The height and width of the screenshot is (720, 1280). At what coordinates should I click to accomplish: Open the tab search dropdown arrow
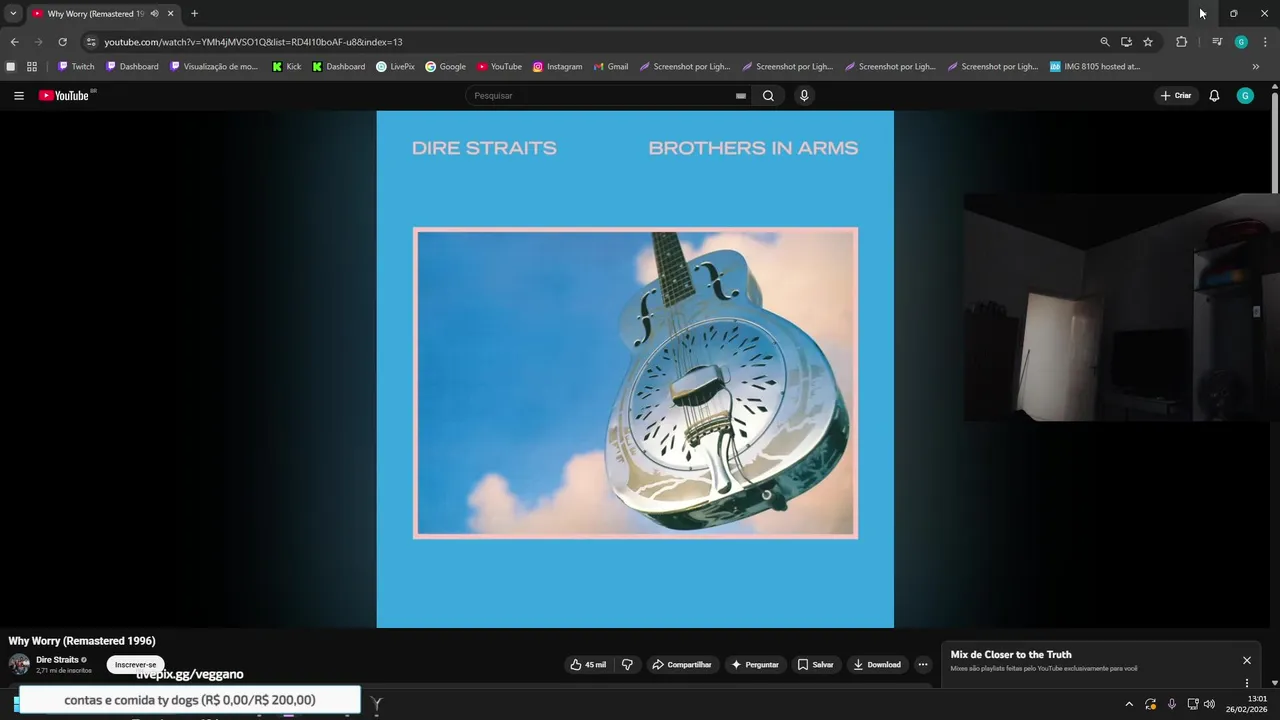13,14
